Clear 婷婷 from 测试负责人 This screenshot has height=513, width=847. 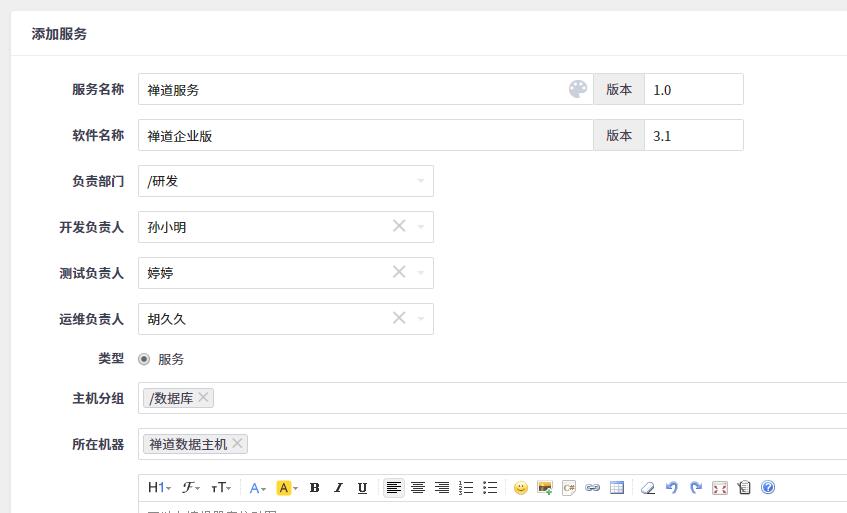(399, 272)
